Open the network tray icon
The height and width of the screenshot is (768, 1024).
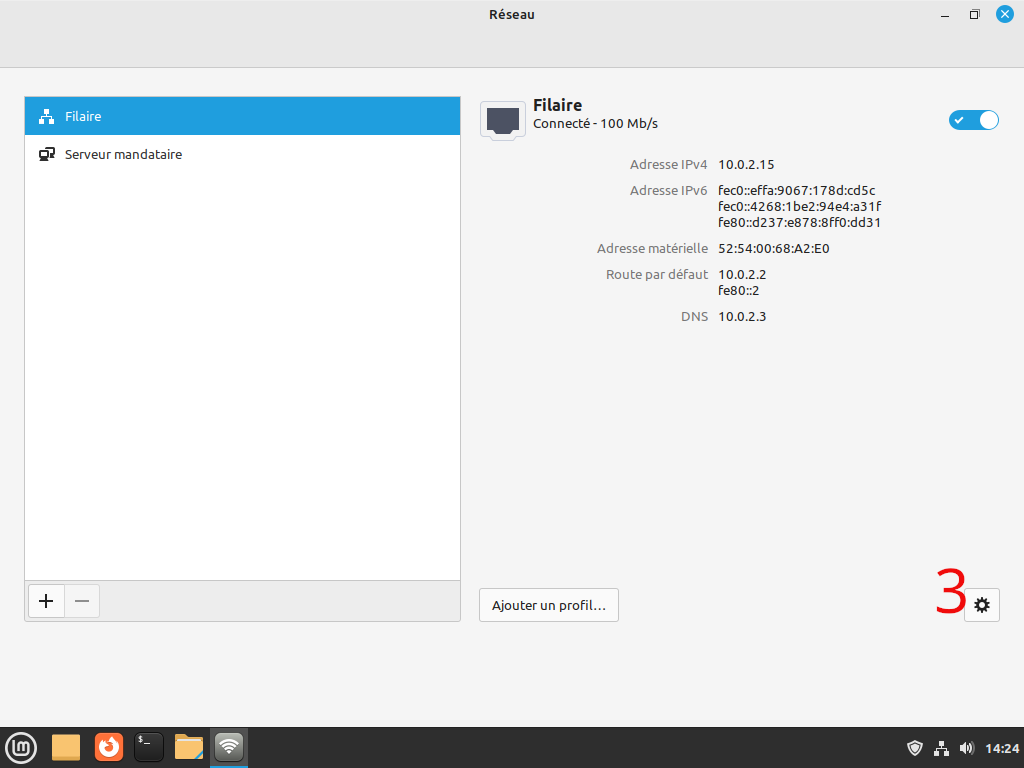940,748
